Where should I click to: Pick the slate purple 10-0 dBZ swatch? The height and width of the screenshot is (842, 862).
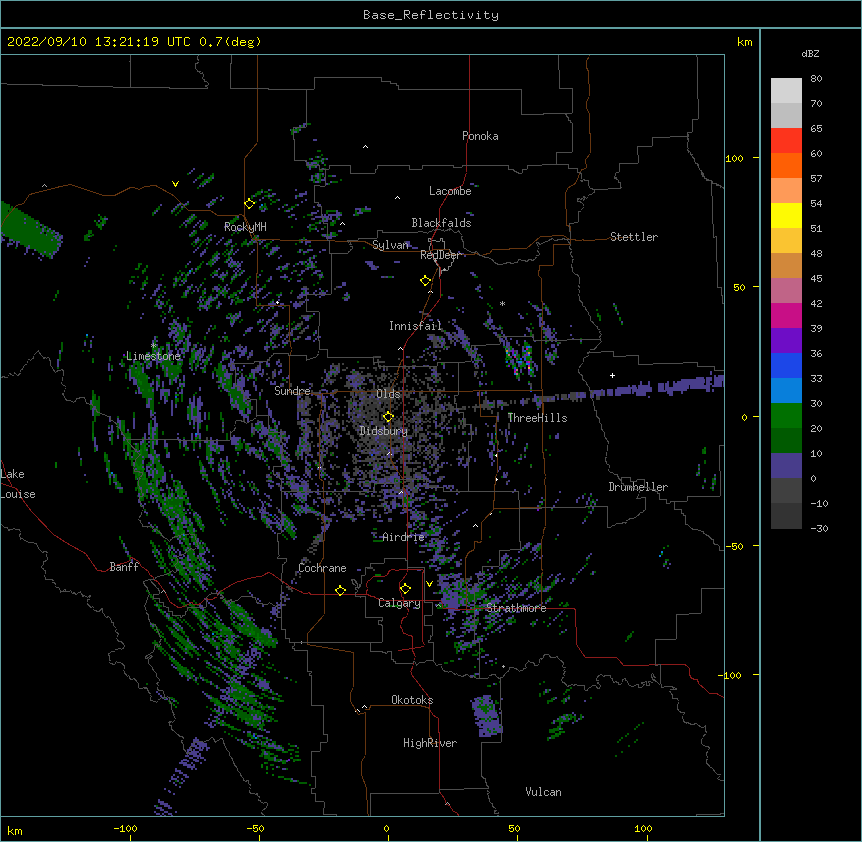tap(786, 466)
